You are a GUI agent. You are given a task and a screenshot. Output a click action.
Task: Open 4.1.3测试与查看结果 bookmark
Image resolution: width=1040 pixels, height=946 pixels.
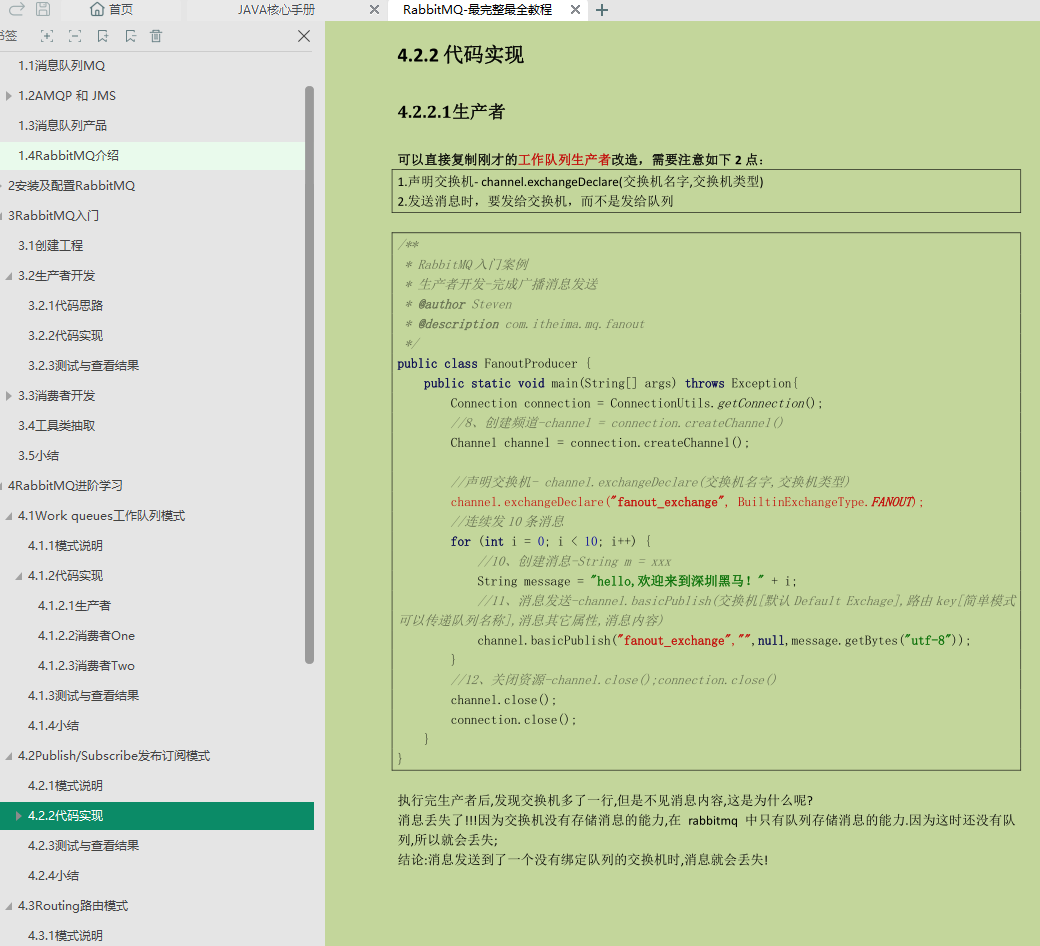click(84, 696)
